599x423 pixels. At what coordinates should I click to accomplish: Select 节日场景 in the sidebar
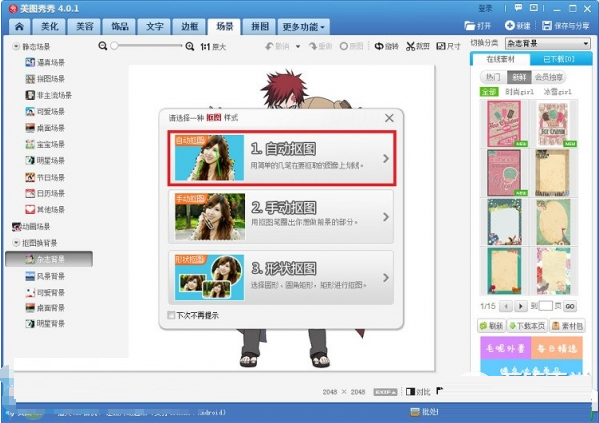coord(45,177)
